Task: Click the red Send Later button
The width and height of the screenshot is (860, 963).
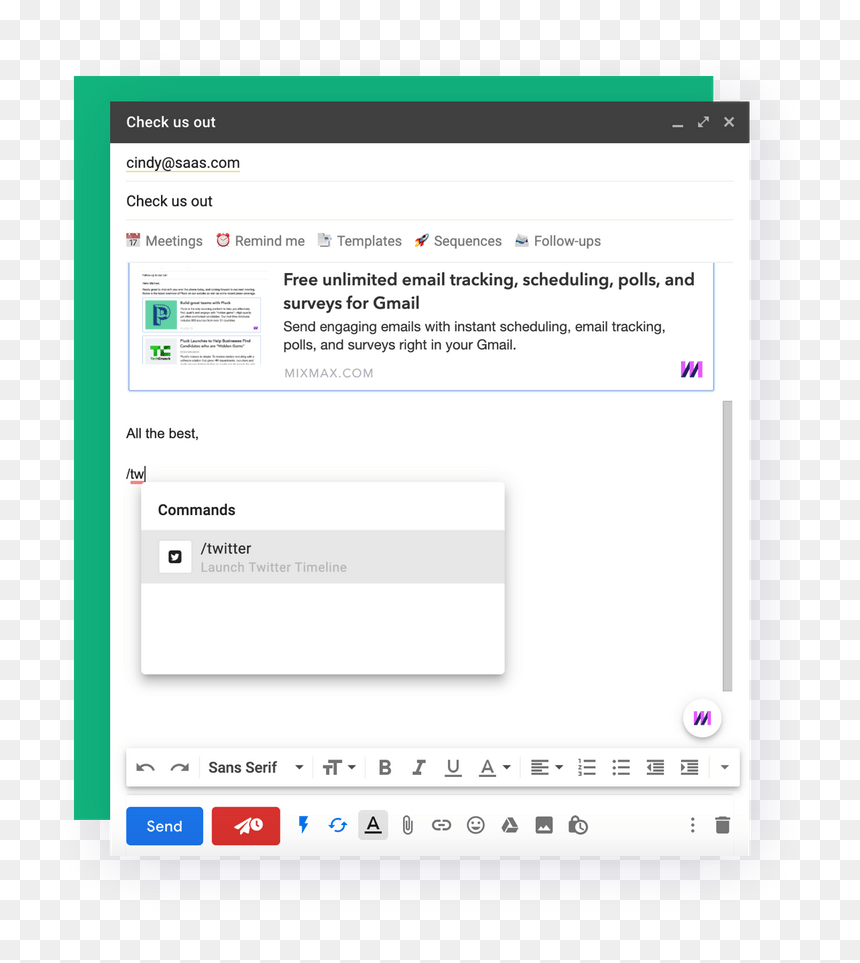Action: 246,826
